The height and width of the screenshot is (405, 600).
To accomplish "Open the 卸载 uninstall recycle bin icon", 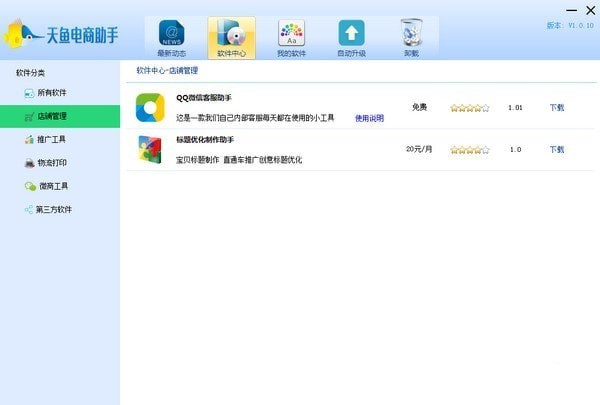I will click(411, 34).
